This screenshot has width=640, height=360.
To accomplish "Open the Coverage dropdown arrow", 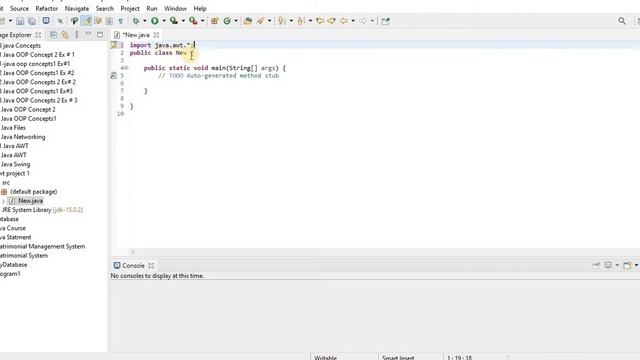I will 183,21.
